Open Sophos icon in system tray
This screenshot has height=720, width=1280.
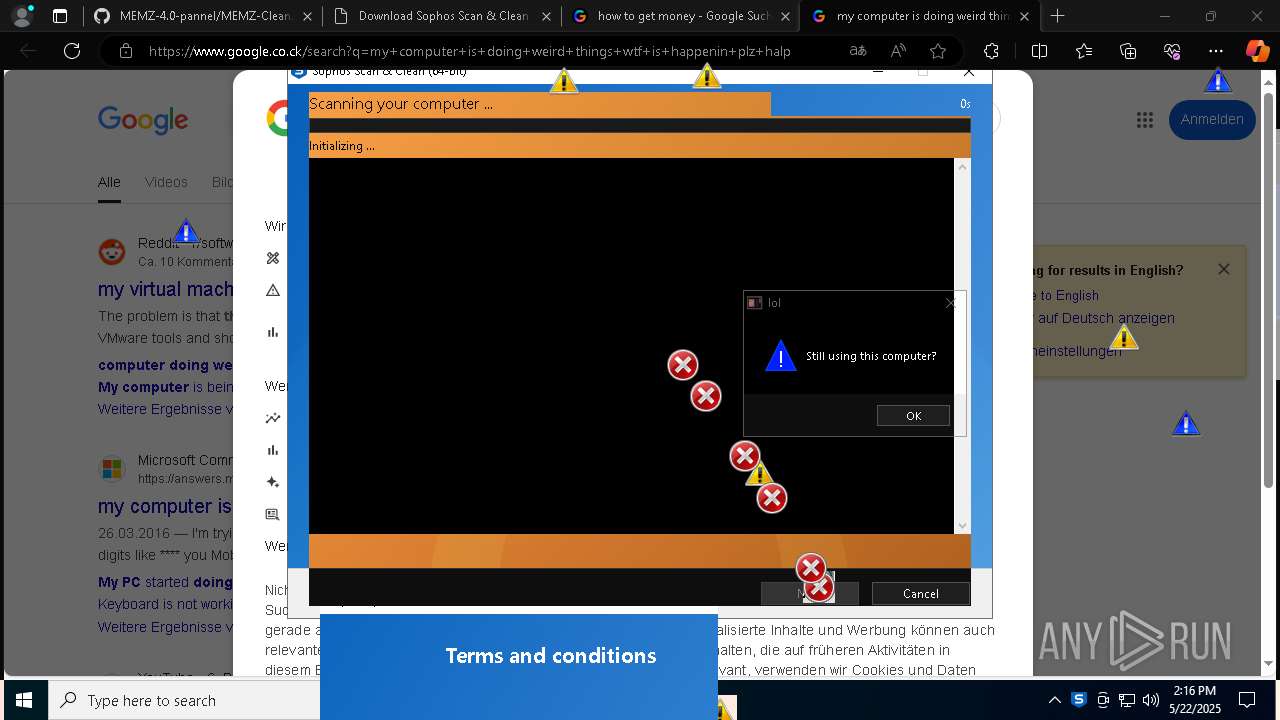point(1079,700)
